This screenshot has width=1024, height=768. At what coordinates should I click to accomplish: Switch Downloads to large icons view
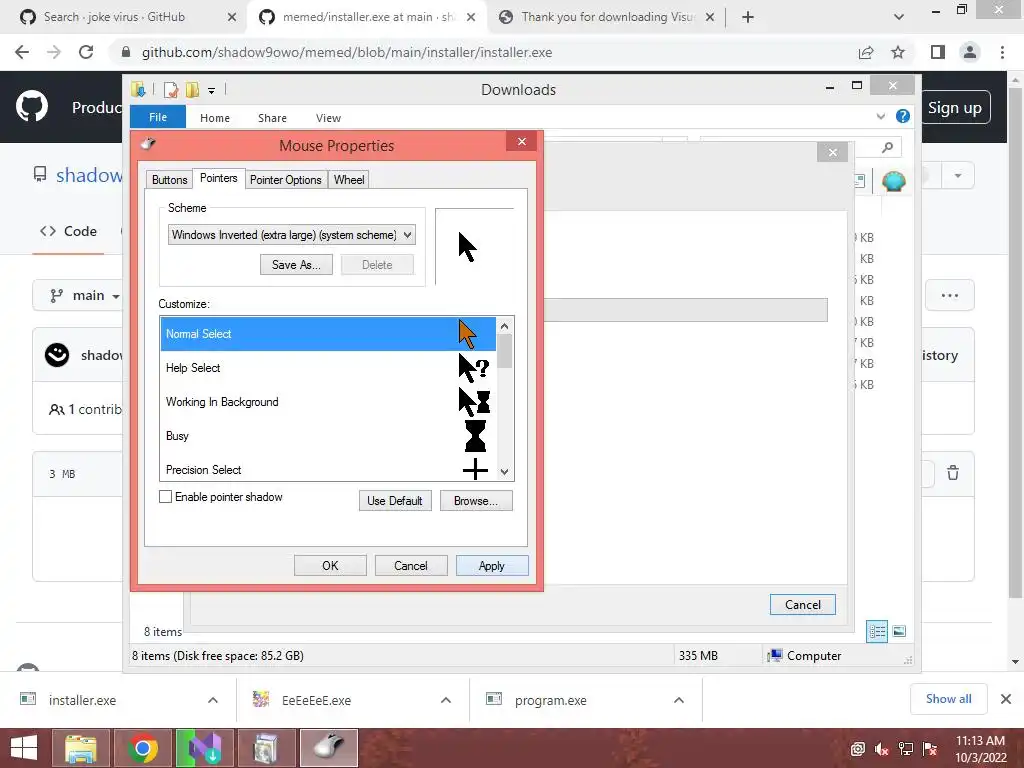tap(899, 631)
